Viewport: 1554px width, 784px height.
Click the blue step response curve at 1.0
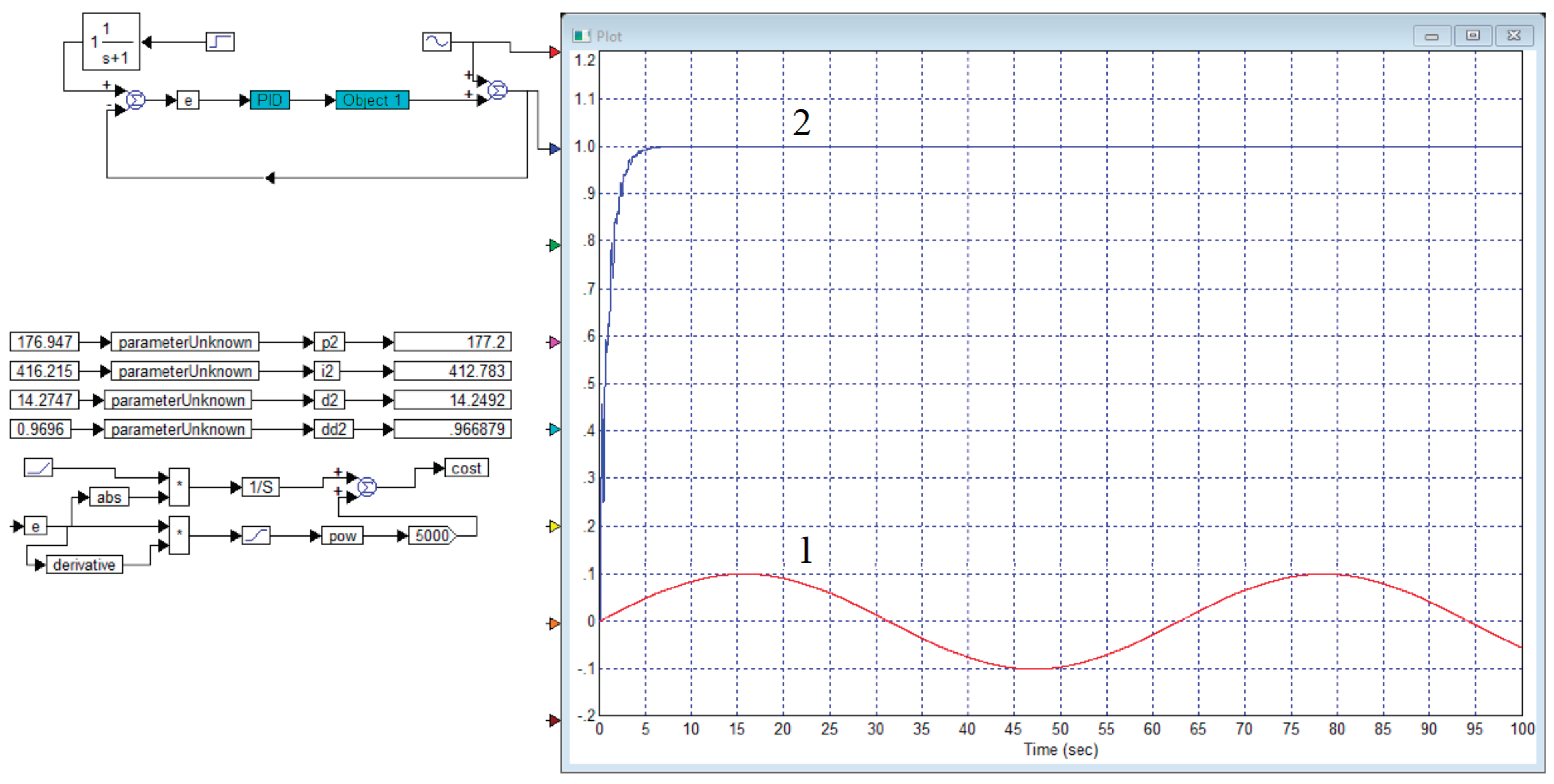(1086, 147)
